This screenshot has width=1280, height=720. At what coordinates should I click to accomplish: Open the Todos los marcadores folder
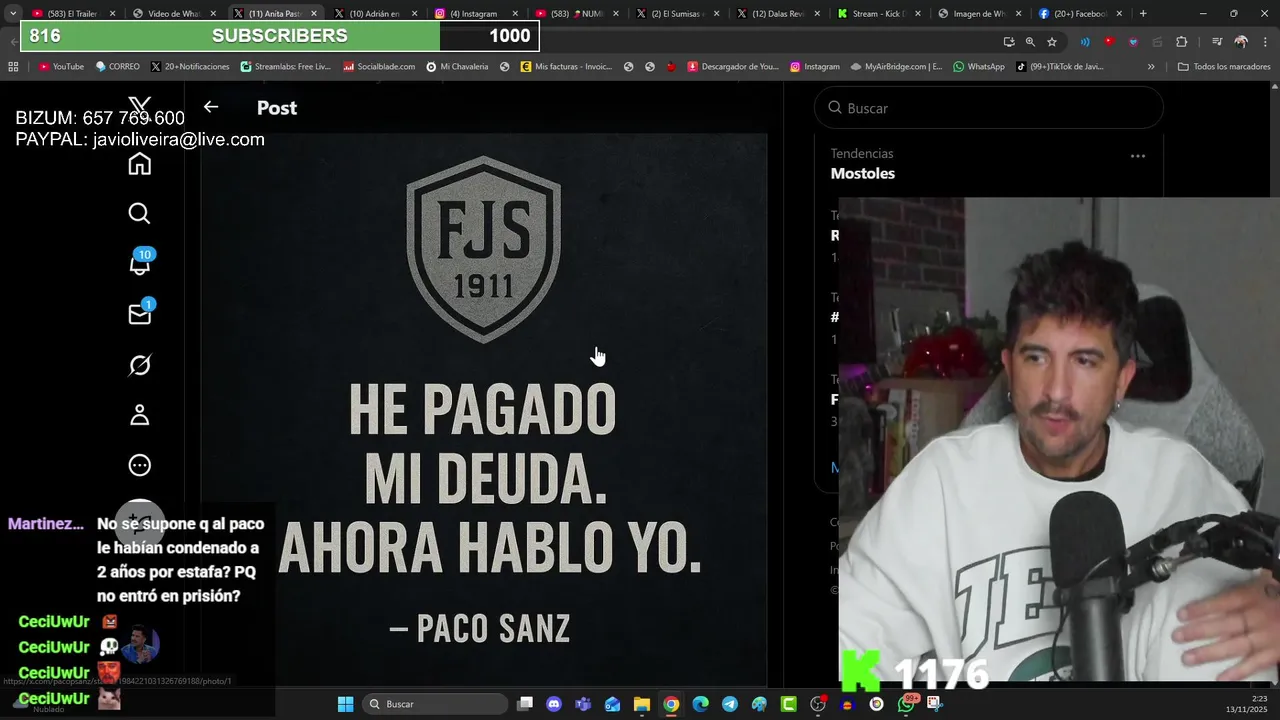(1223, 67)
